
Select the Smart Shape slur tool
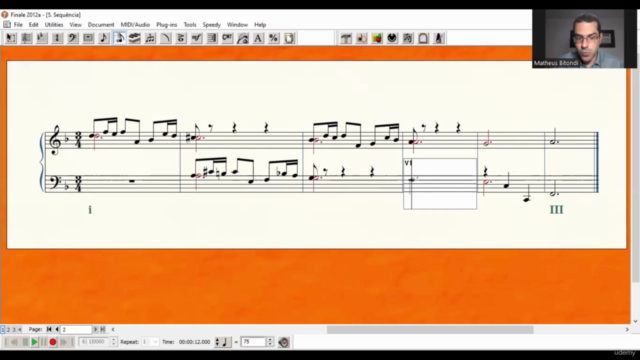point(165,38)
